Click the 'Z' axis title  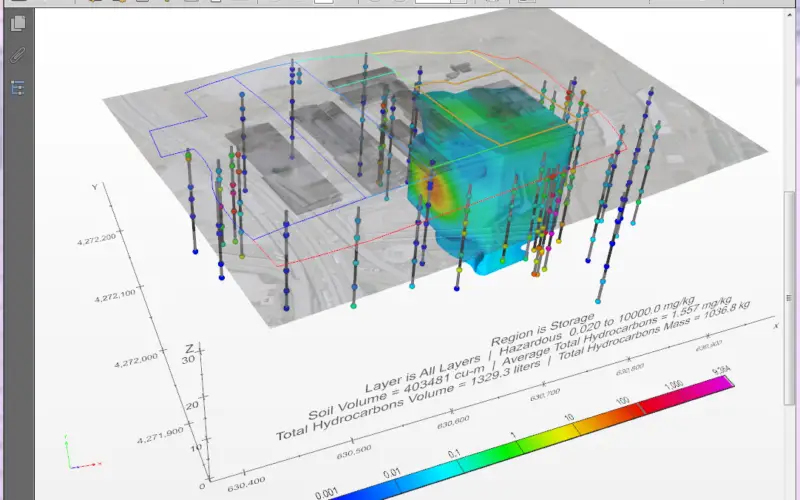coord(189,348)
